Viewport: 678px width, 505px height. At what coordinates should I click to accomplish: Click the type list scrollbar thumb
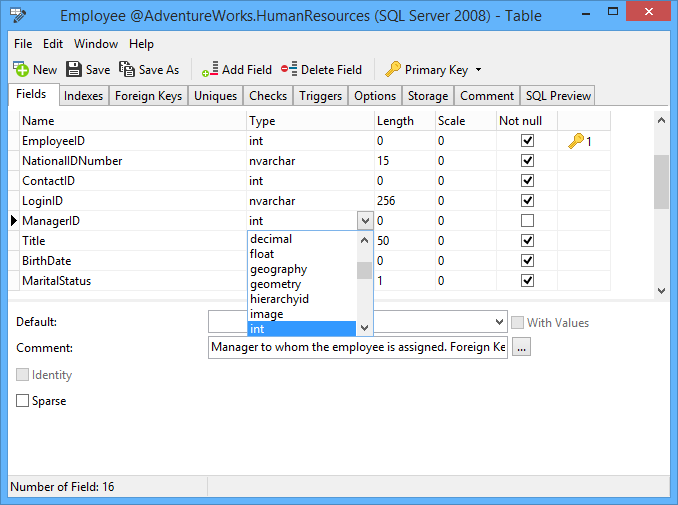click(x=365, y=270)
